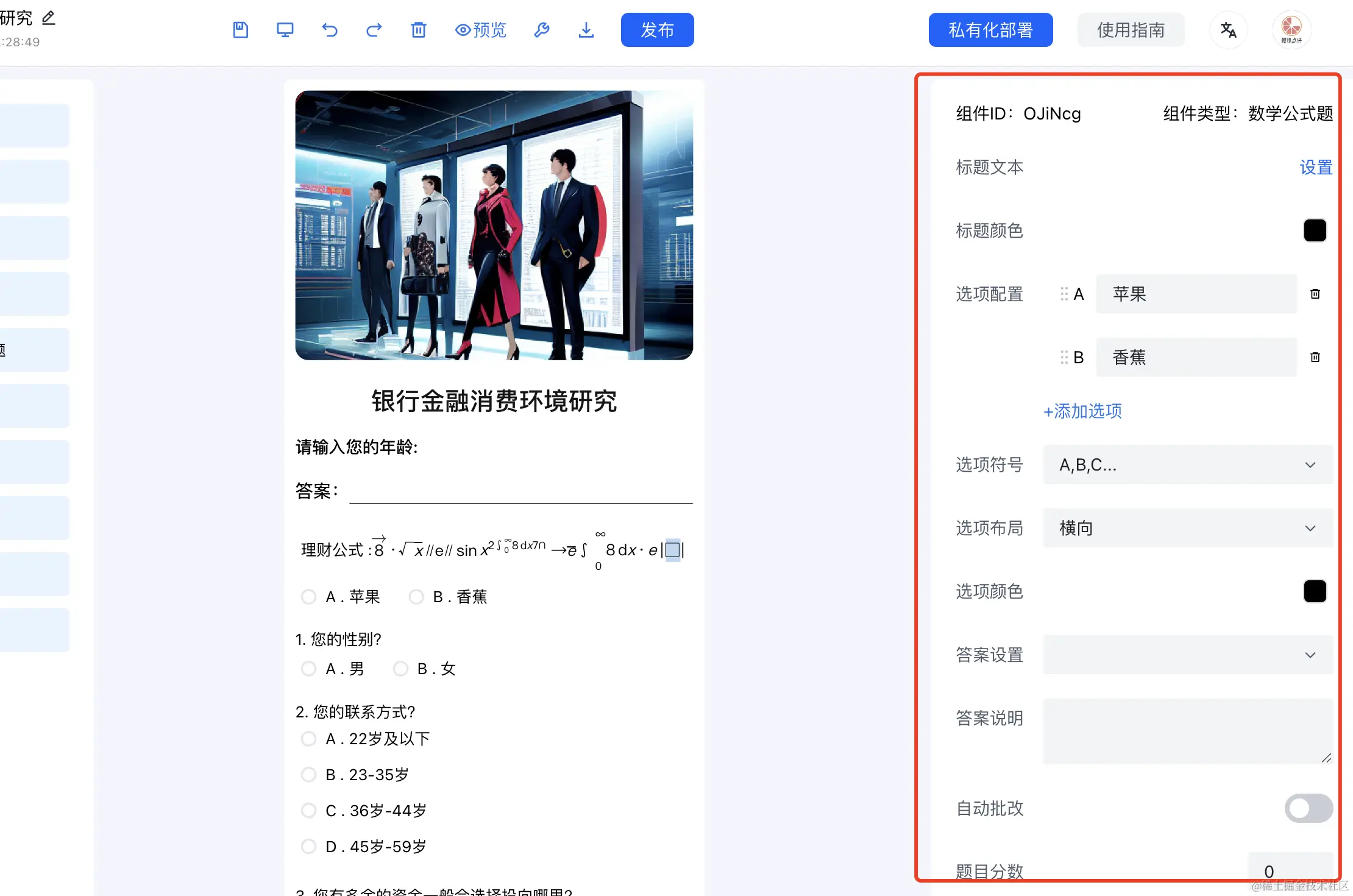The width and height of the screenshot is (1353, 896).
Task: Click the language translation icon
Action: pos(1228,30)
